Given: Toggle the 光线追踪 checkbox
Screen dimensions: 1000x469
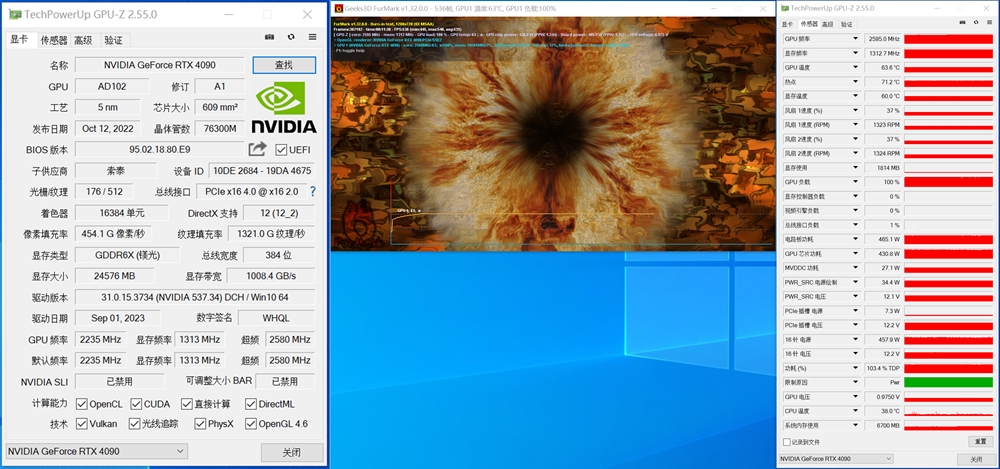Looking at the screenshot, I should [x=134, y=424].
